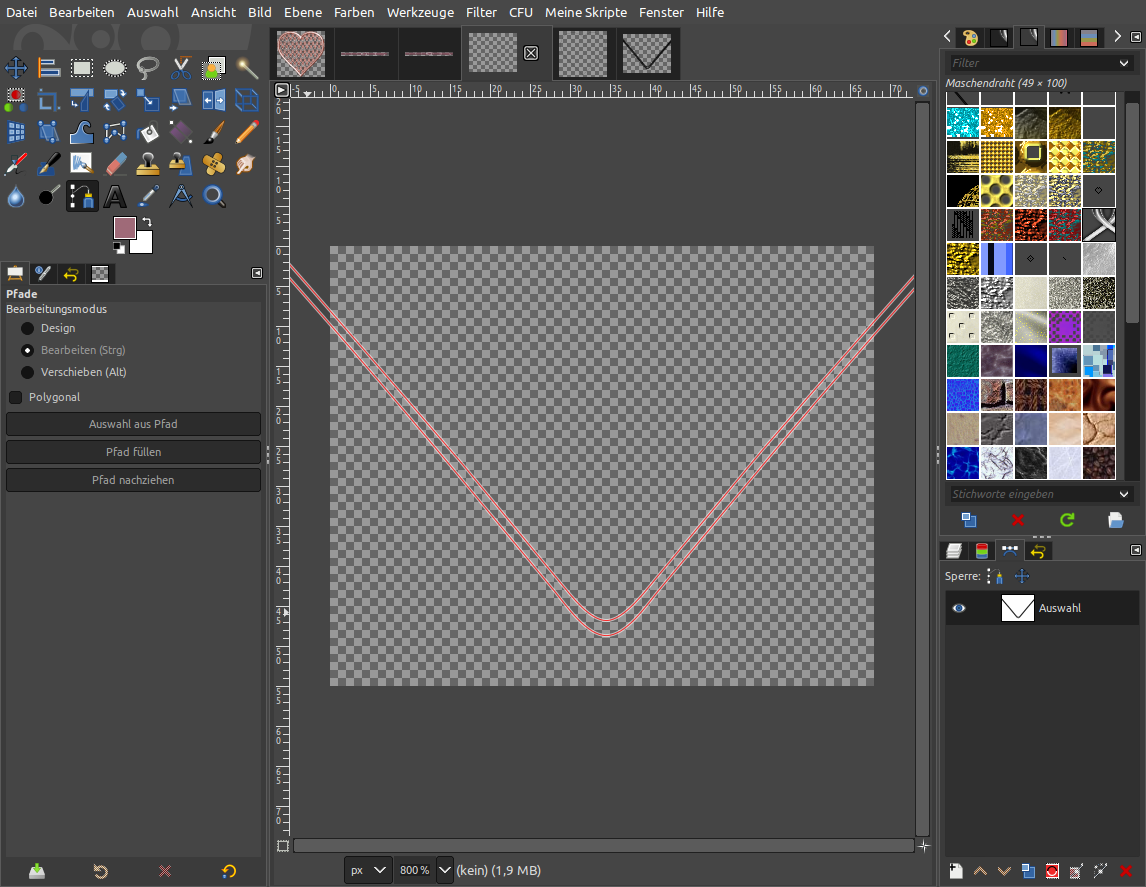Screen dimensions: 1146x887
Task: Click the Auswahl aus Pfad button
Action: 133,424
